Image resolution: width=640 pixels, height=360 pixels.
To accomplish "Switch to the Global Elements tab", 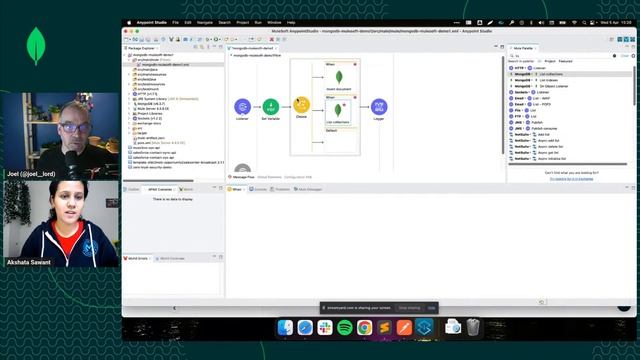I will tap(269, 177).
